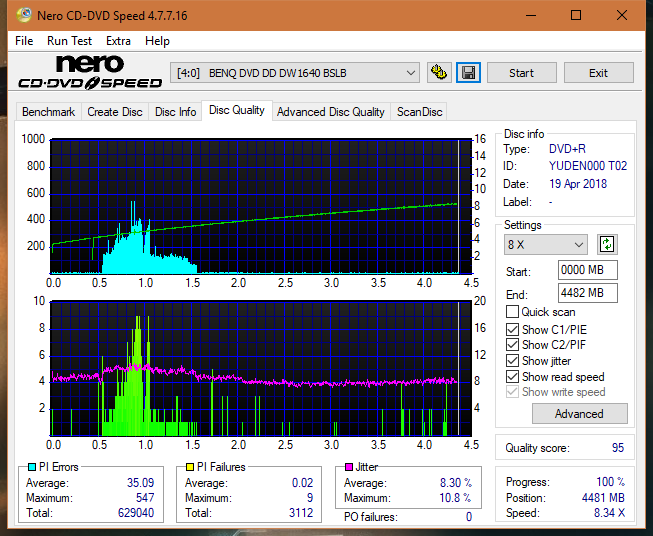Switch to Advanced Disc Quality tab

tap(331, 112)
